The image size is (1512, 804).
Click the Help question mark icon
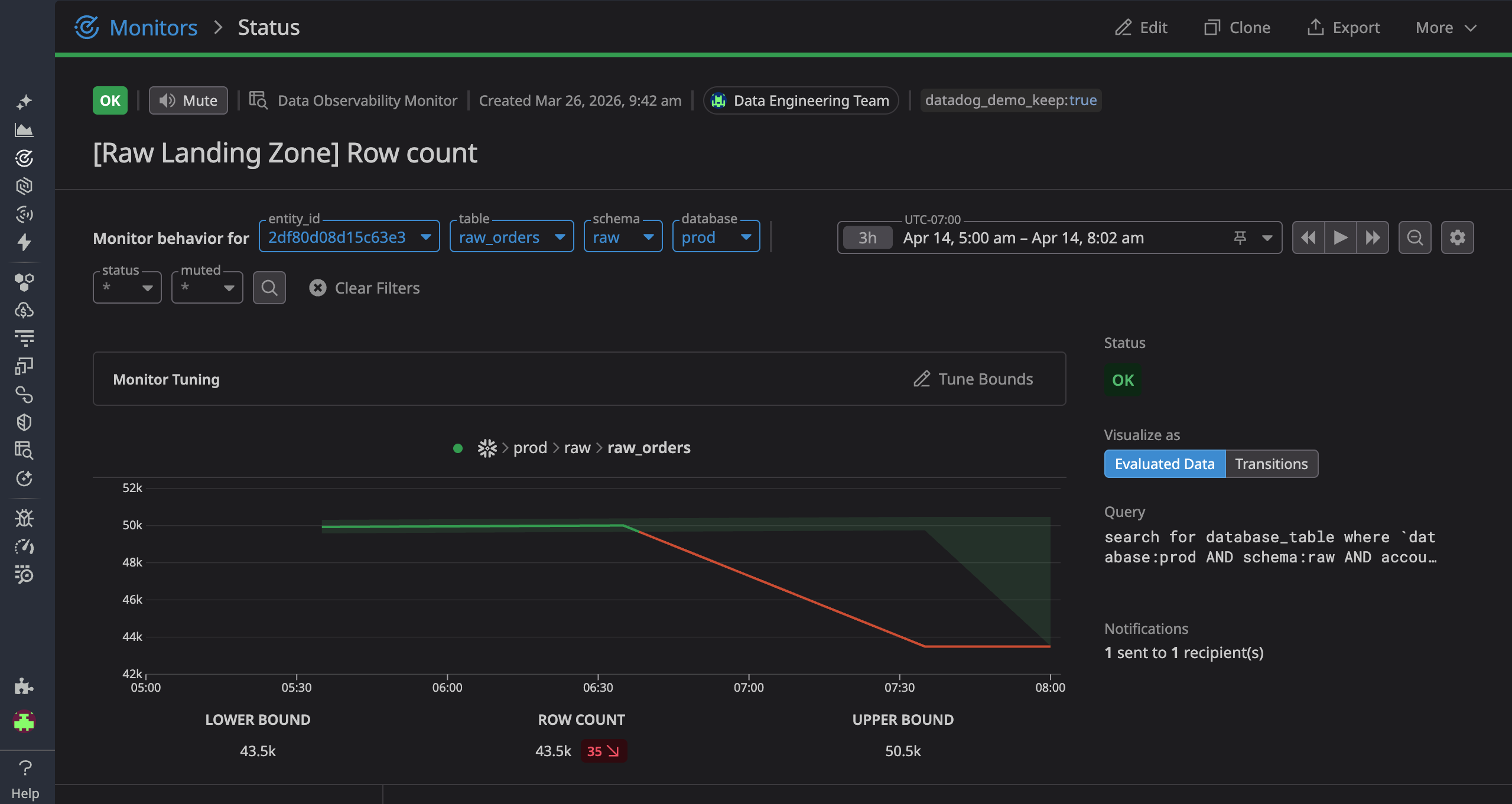pos(25,768)
